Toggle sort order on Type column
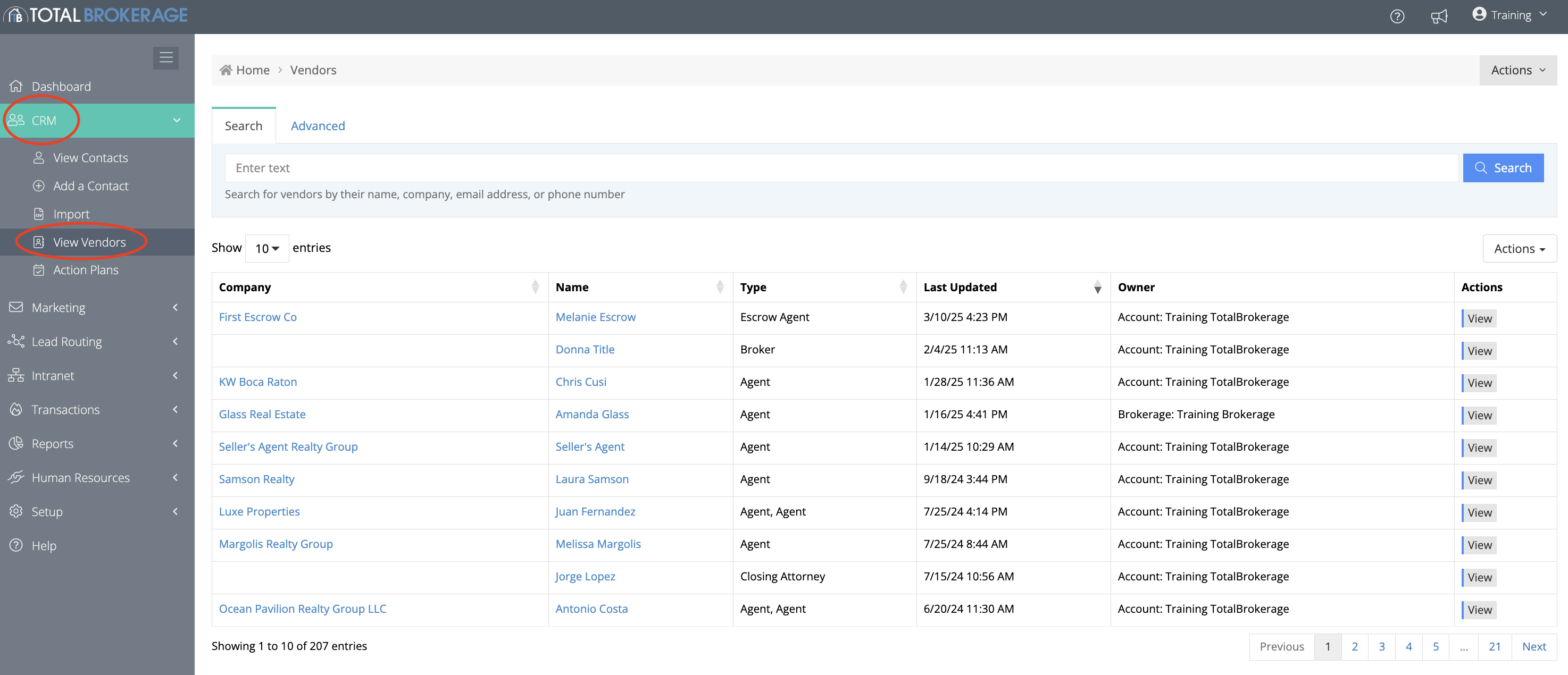Screen dimensions: 1568x675 [903, 287]
